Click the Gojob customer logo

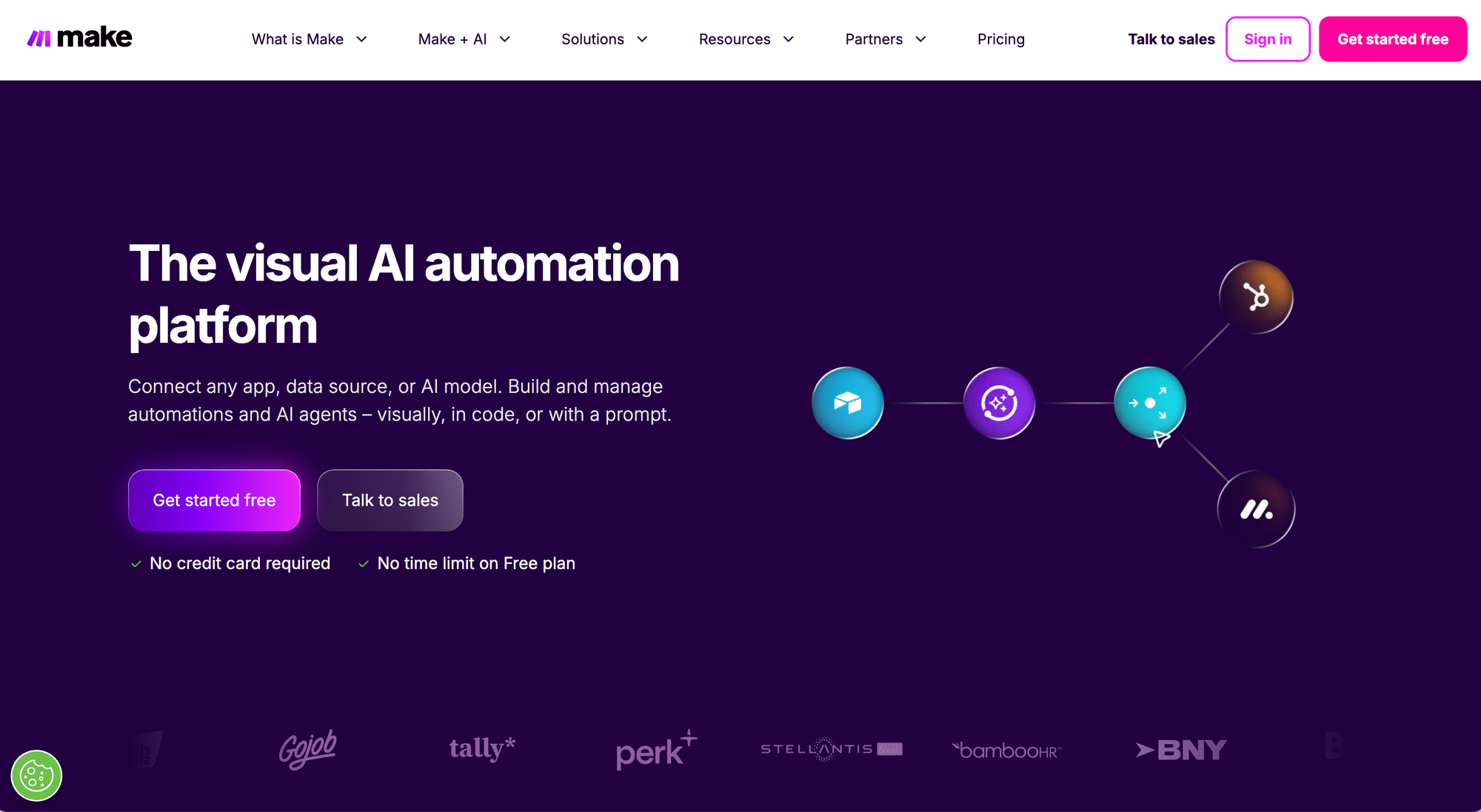(x=307, y=749)
